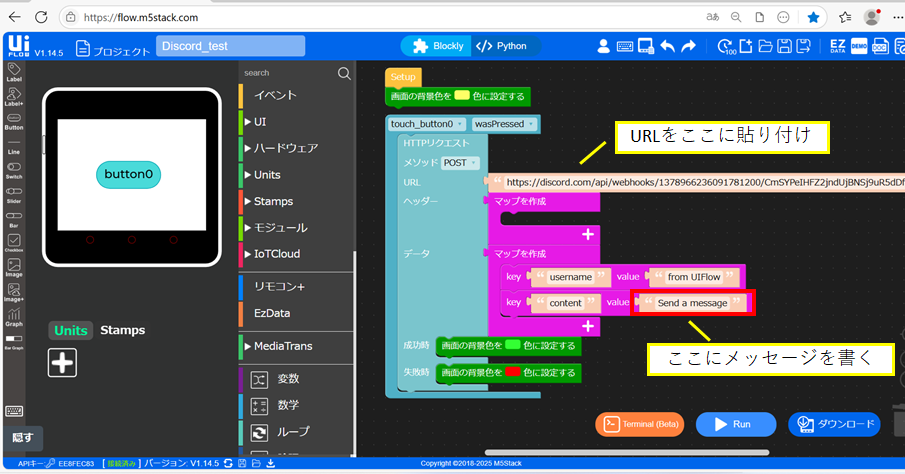Click the button0 element on device preview
This screenshot has height=474, width=905.
[128, 174]
